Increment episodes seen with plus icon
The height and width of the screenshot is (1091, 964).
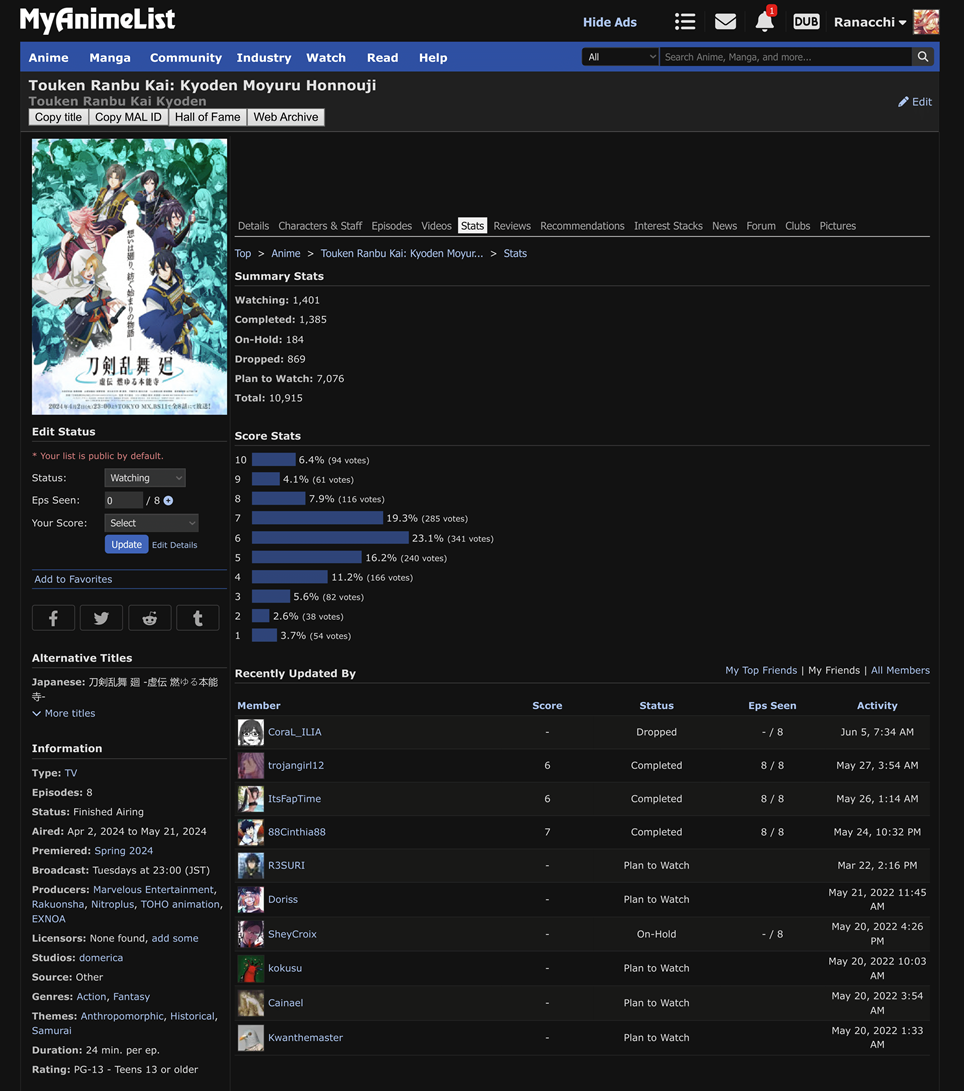click(168, 501)
